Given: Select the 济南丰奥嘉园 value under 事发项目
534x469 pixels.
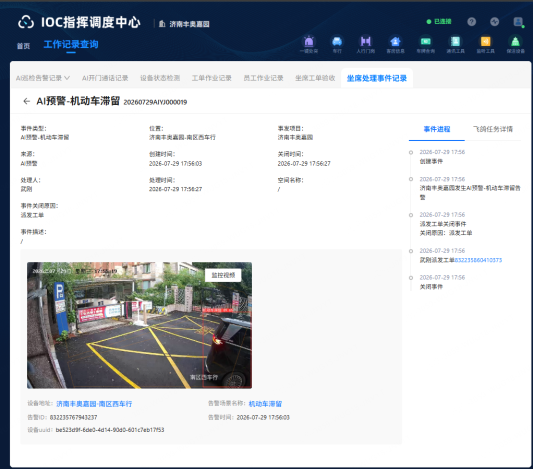Looking at the screenshot, I should click(295, 137).
